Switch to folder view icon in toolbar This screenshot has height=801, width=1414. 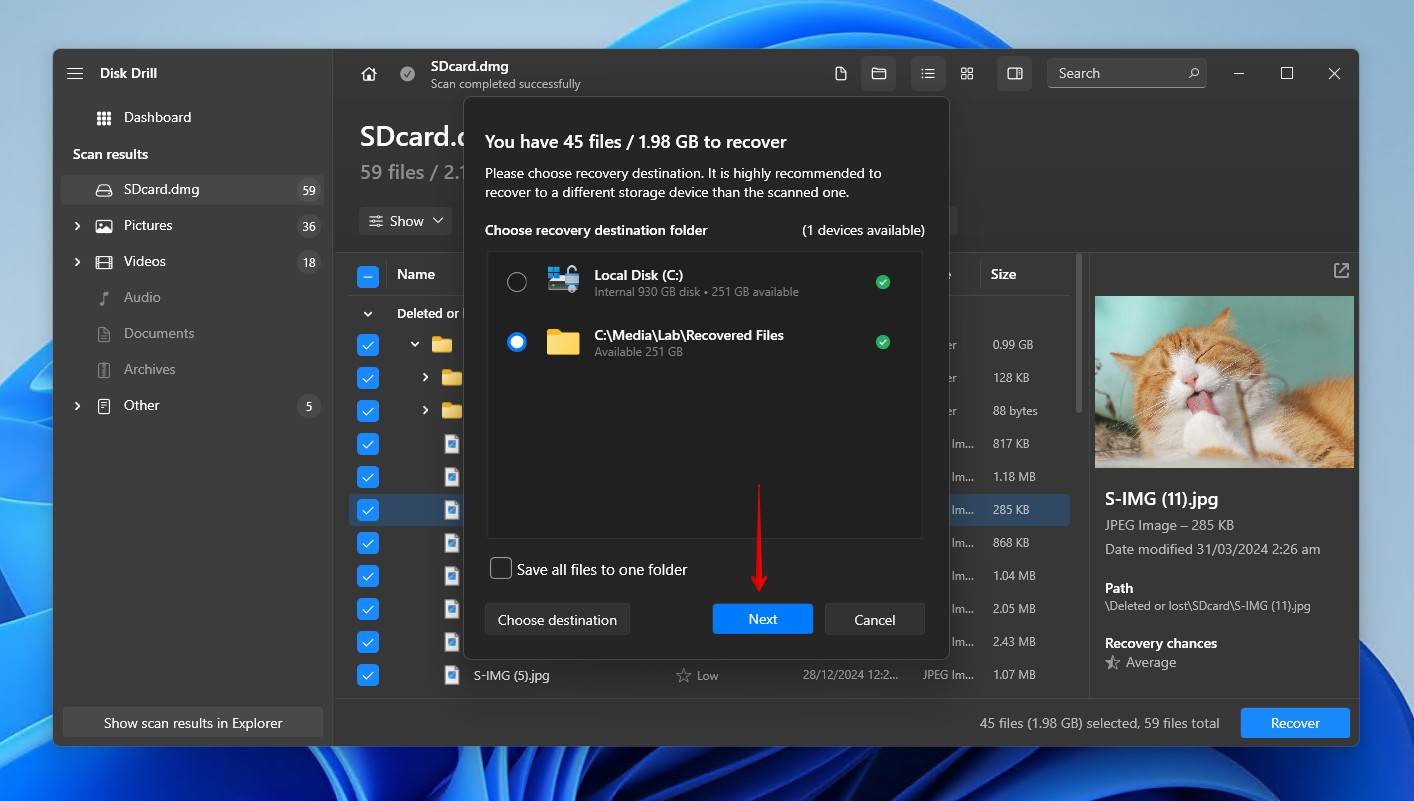coord(879,74)
